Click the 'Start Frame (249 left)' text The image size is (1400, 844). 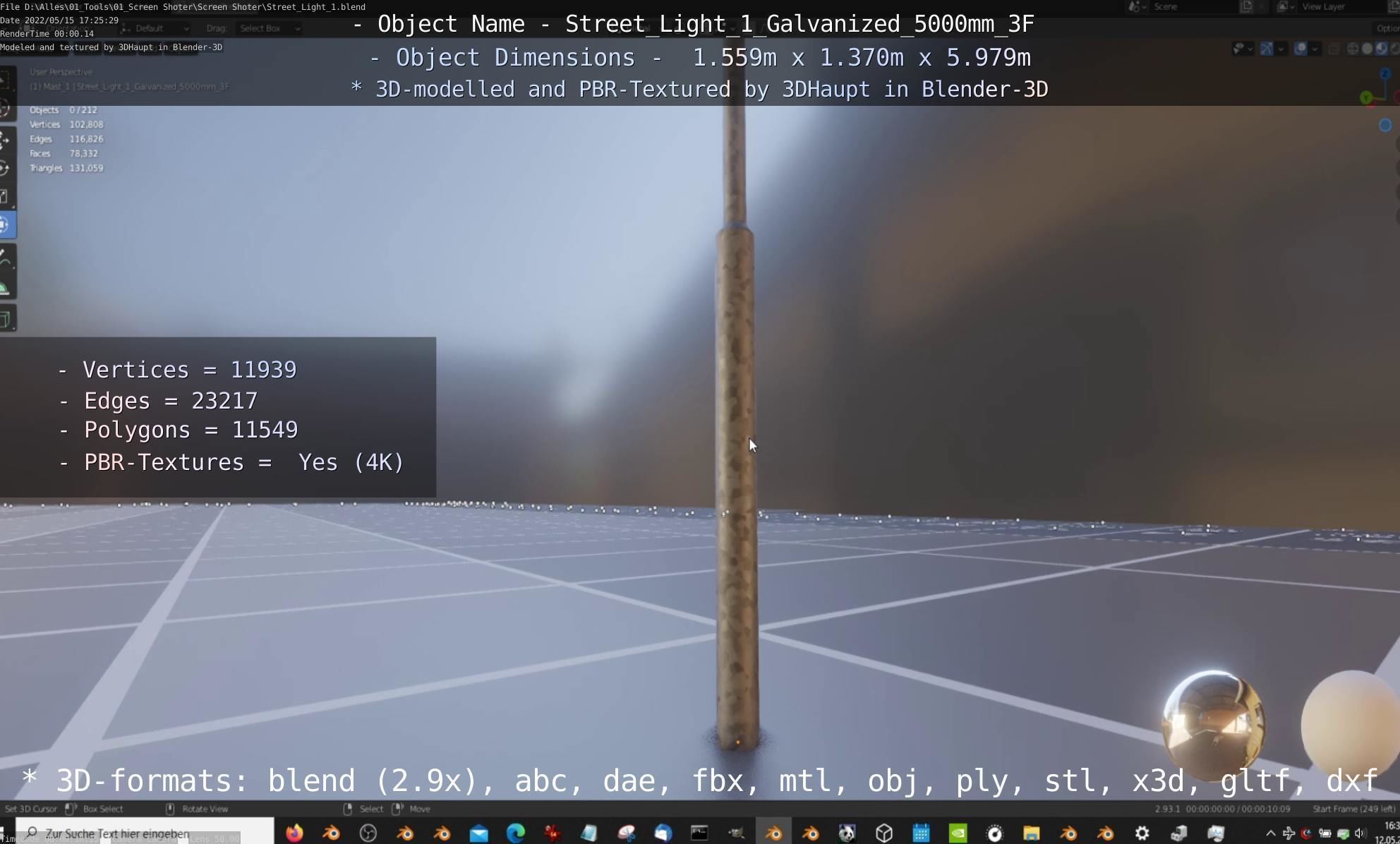tap(1353, 809)
